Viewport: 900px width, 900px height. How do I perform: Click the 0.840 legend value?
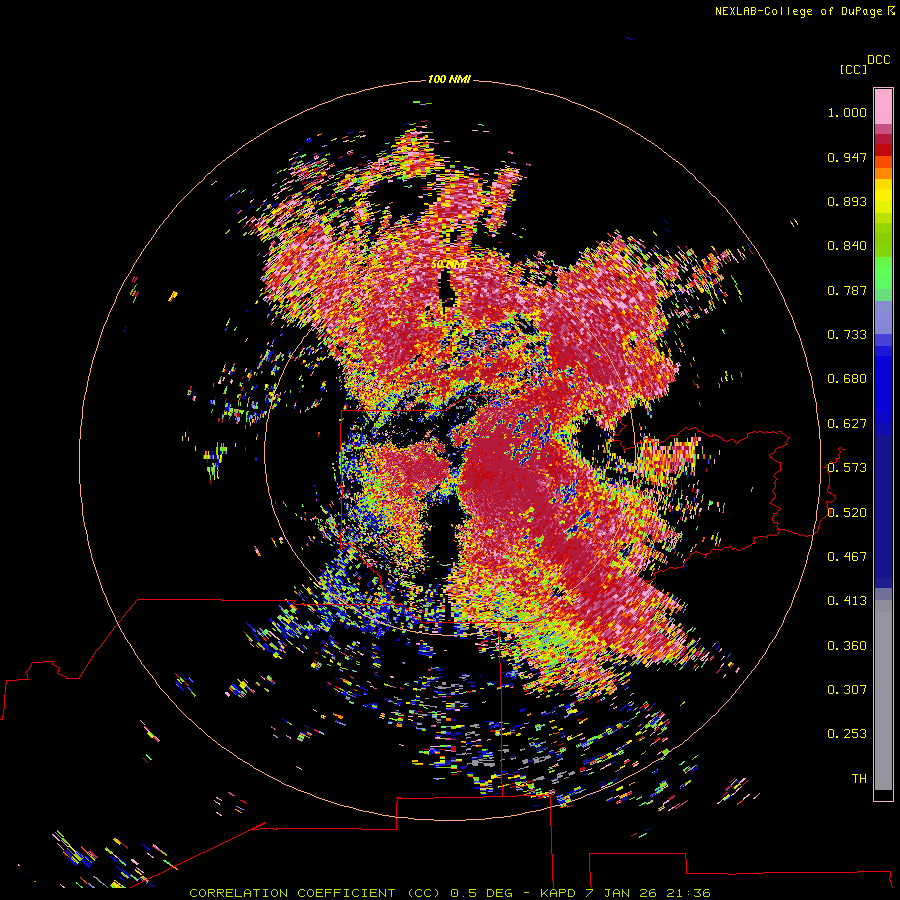[847, 246]
